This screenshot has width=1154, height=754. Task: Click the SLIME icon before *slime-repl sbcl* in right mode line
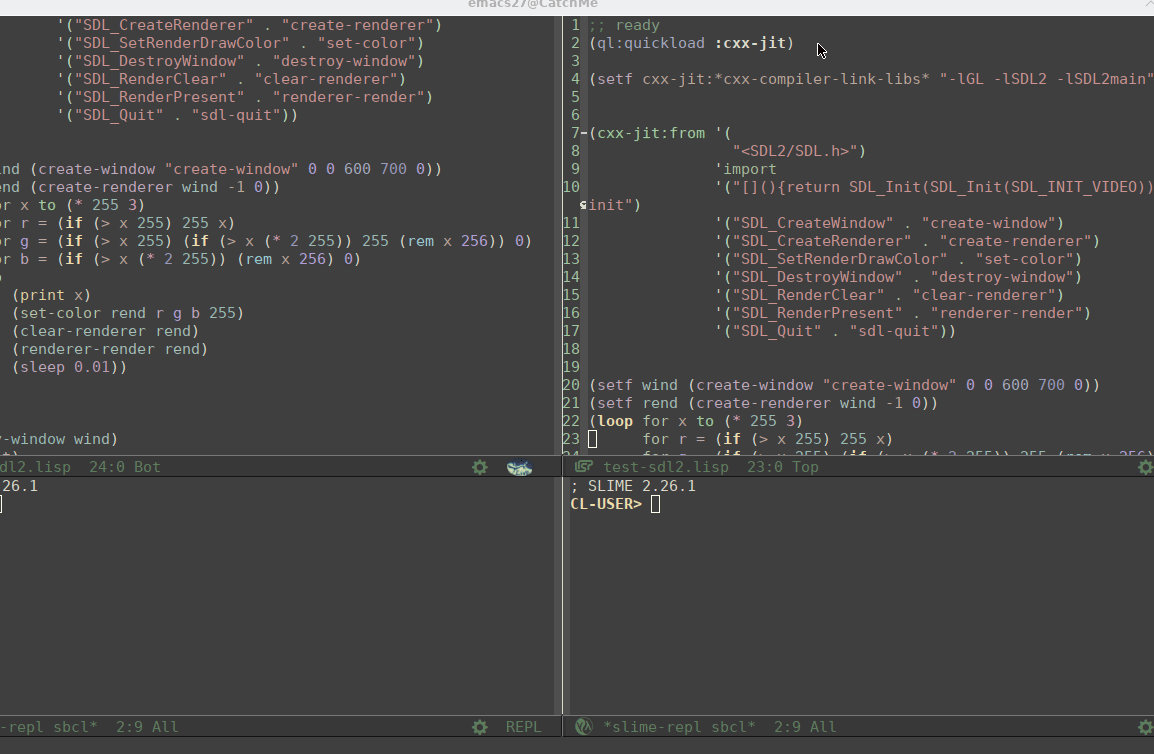584,727
